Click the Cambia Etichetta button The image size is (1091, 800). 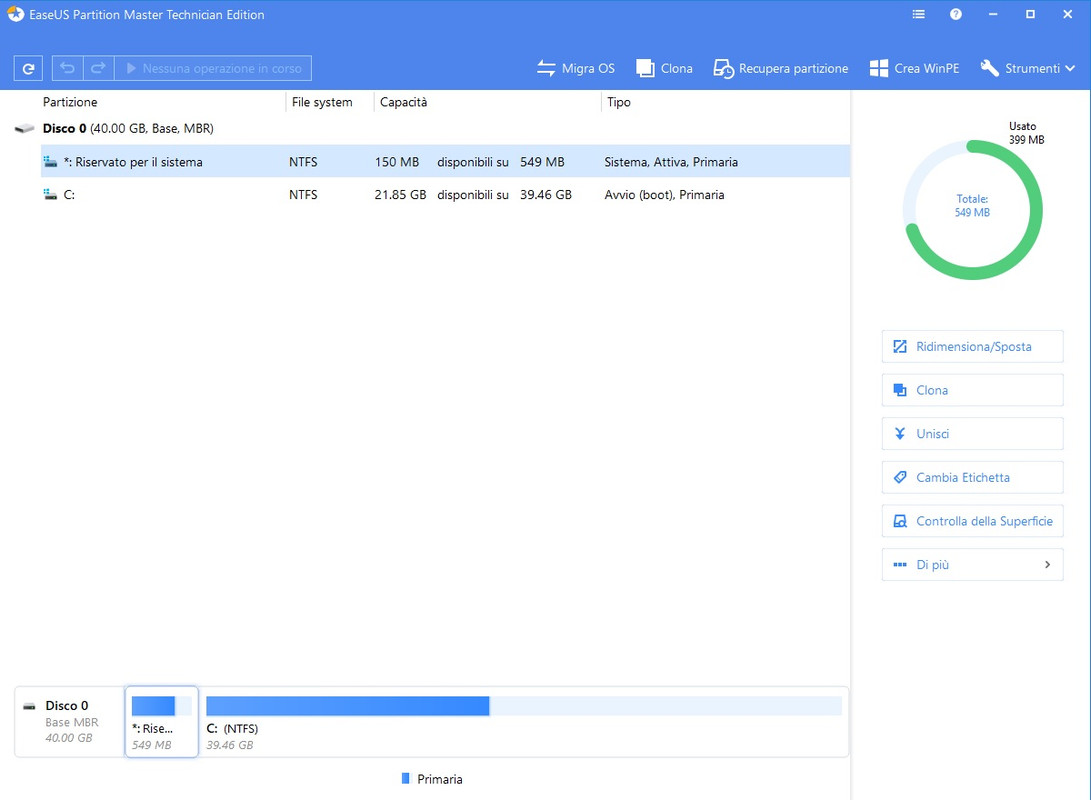tap(972, 477)
